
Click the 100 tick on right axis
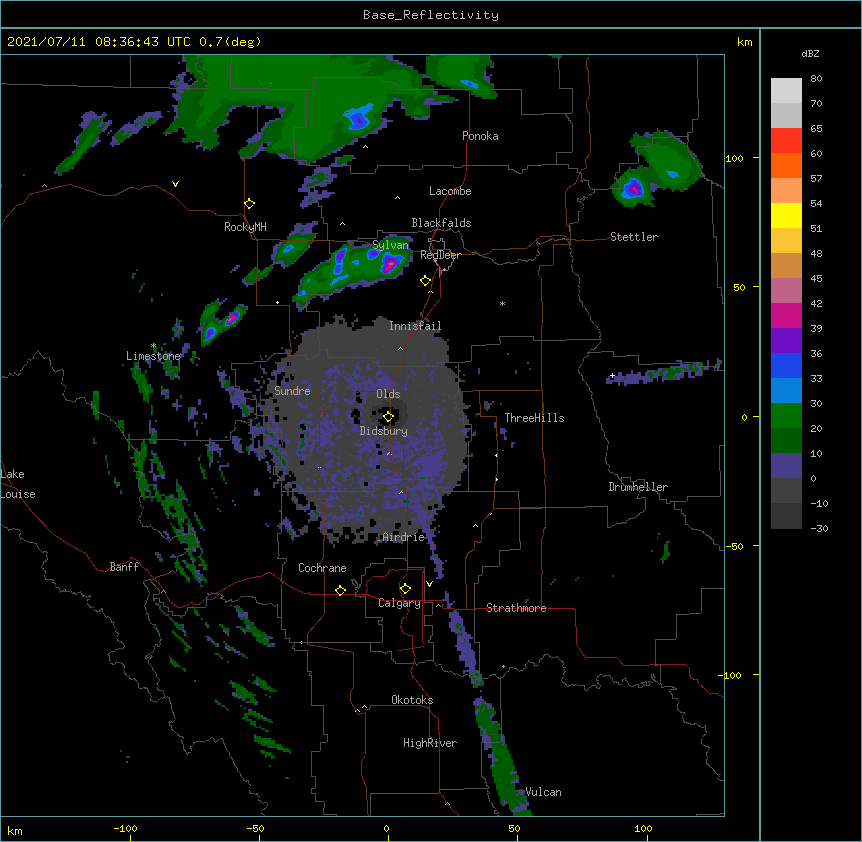[734, 158]
